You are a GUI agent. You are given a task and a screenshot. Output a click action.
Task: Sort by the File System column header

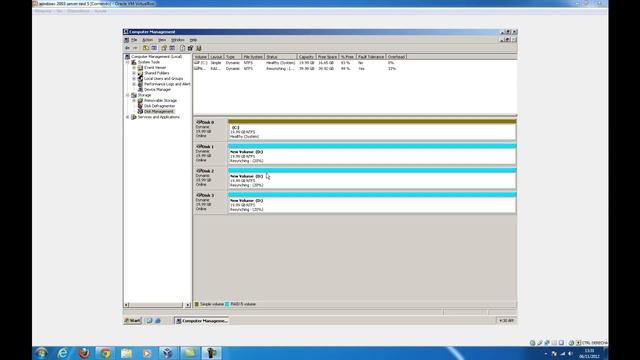point(253,57)
